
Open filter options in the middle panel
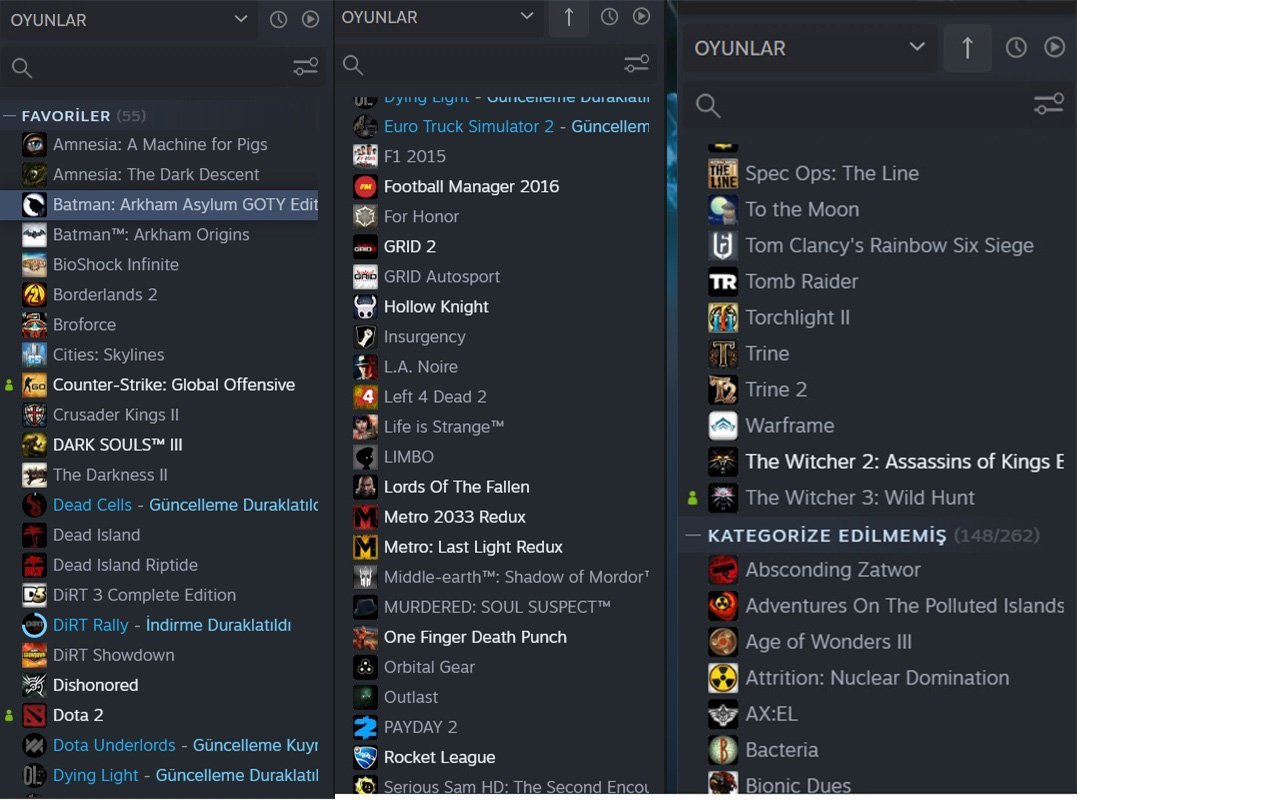pos(636,65)
